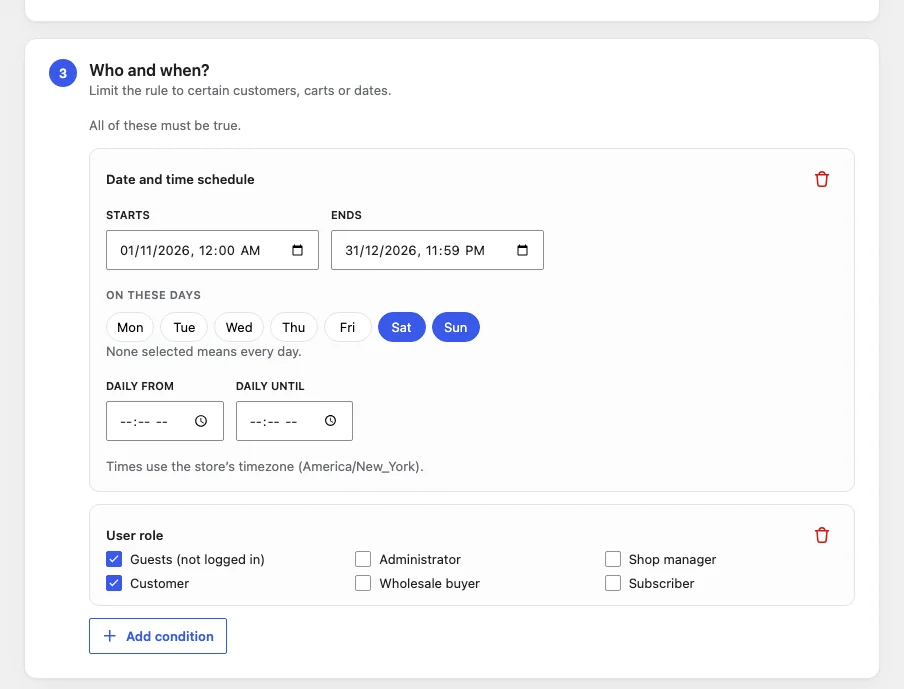Toggle the Wed day pill
Image resolution: width=904 pixels, height=689 pixels.
coord(239,327)
